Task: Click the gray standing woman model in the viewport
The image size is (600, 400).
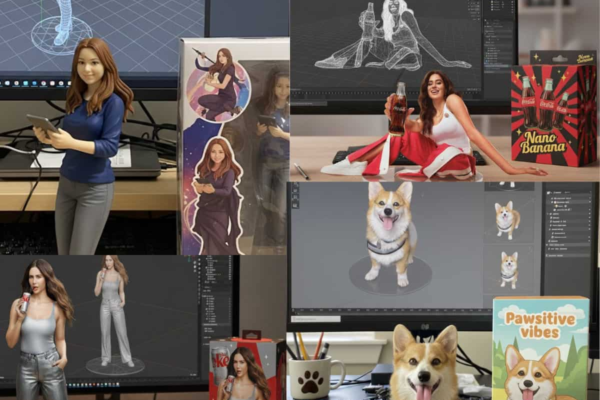Action: click(x=113, y=311)
